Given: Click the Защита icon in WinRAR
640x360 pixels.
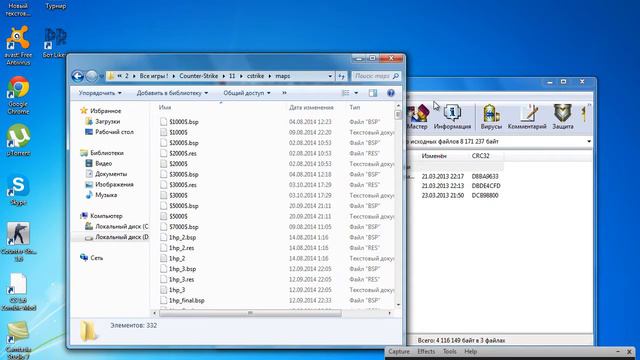Looking at the screenshot, I should point(563,117).
